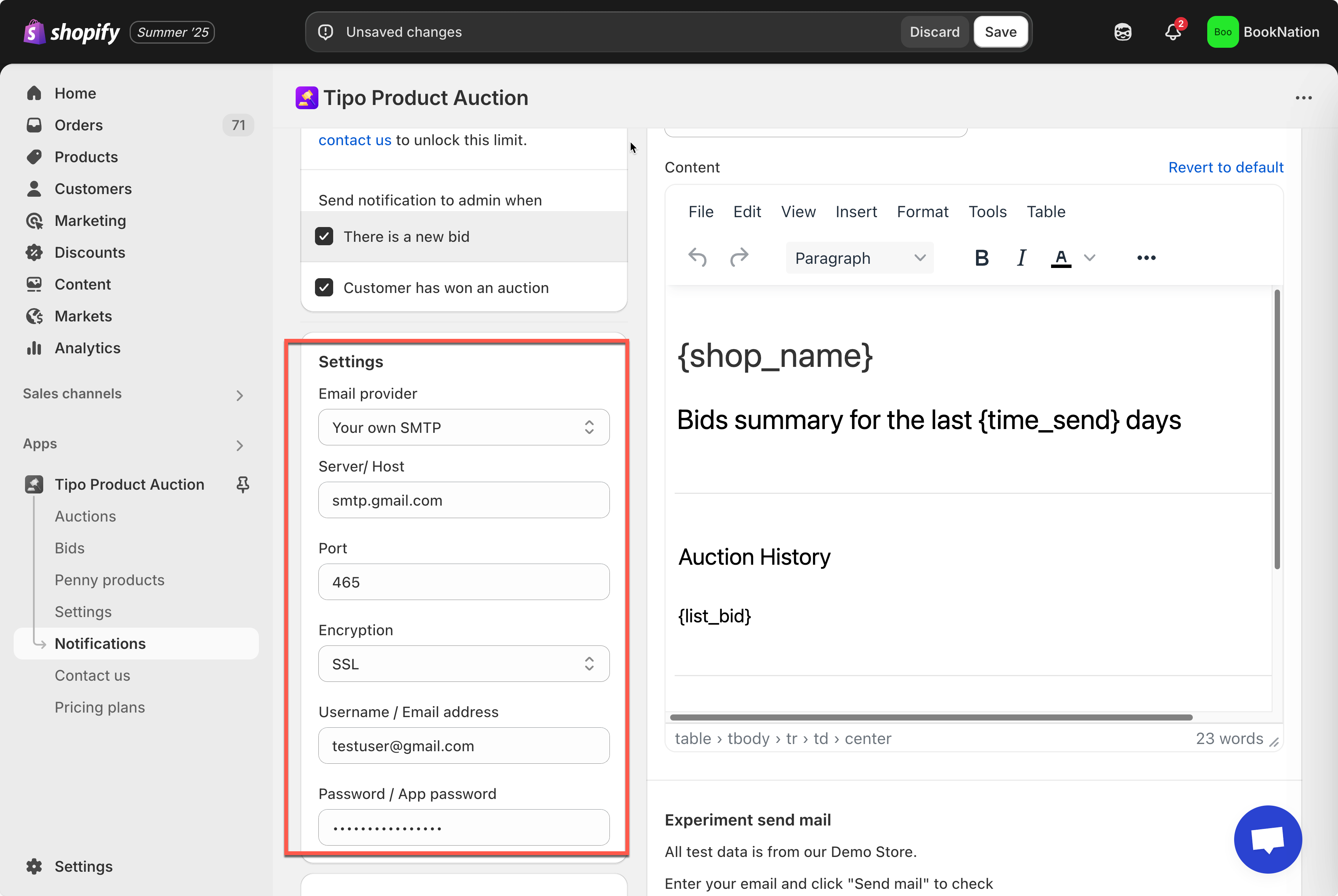The height and width of the screenshot is (896, 1338).
Task: Open the notifications bell icon
Action: [1173, 32]
